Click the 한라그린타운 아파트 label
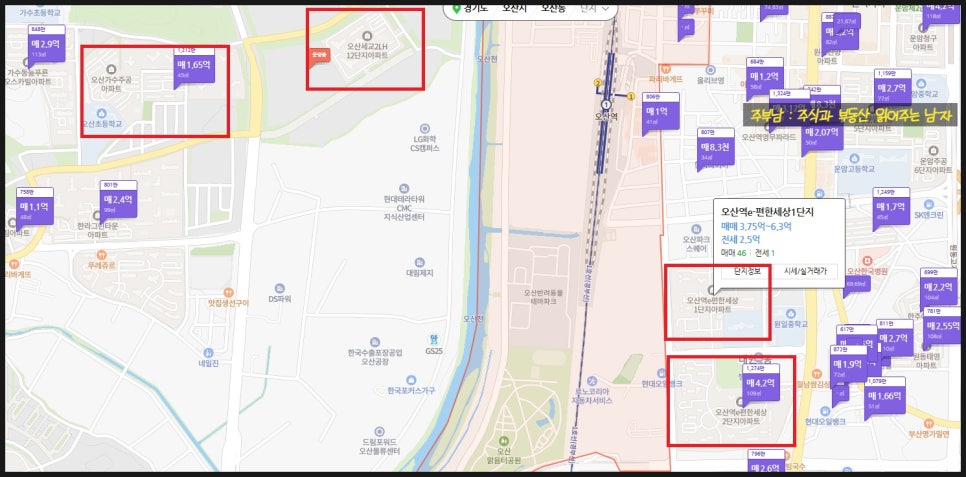966x477 pixels. (97, 230)
